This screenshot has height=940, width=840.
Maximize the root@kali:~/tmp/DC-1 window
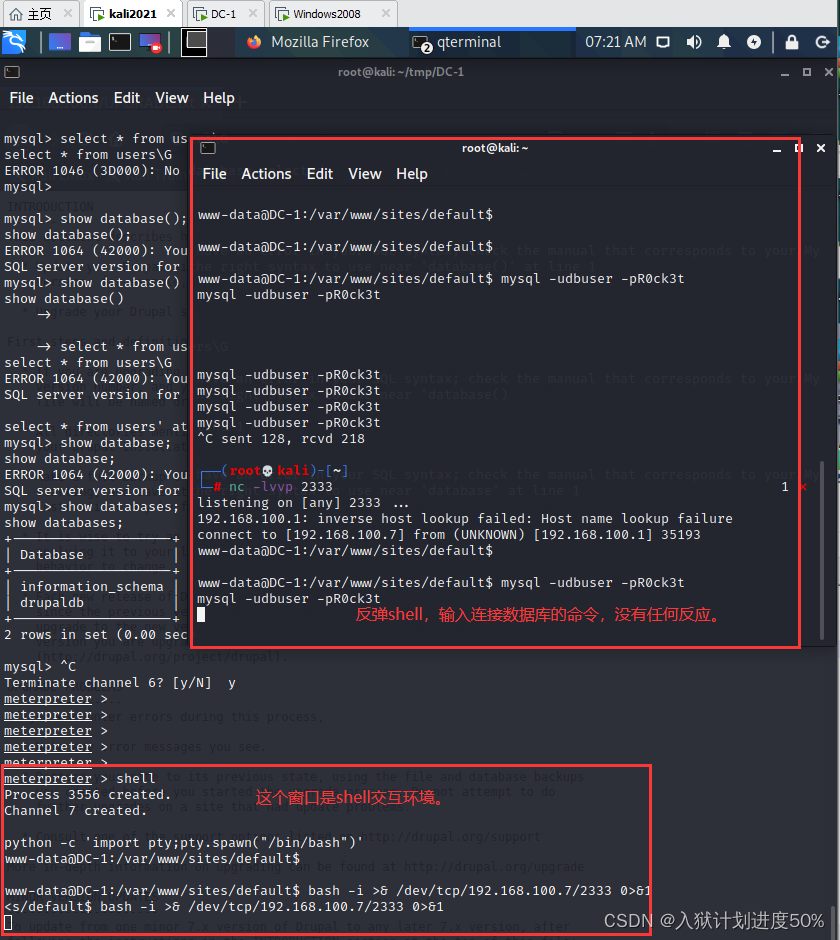pos(807,72)
